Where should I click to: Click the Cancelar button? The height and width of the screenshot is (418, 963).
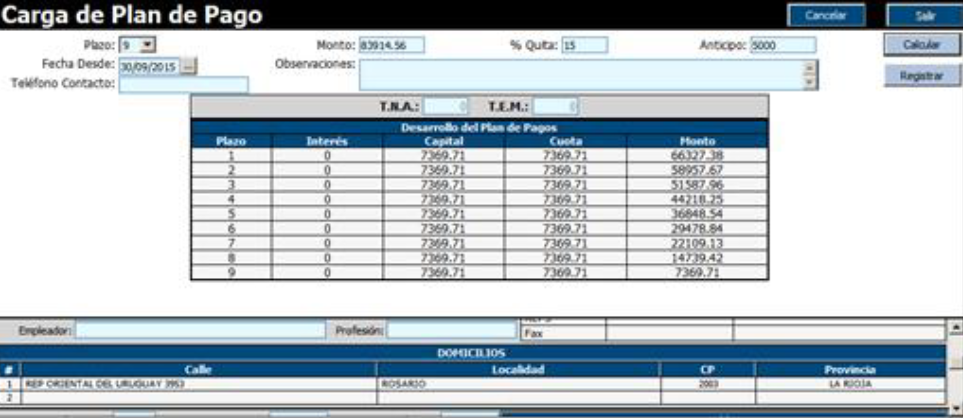825,15
